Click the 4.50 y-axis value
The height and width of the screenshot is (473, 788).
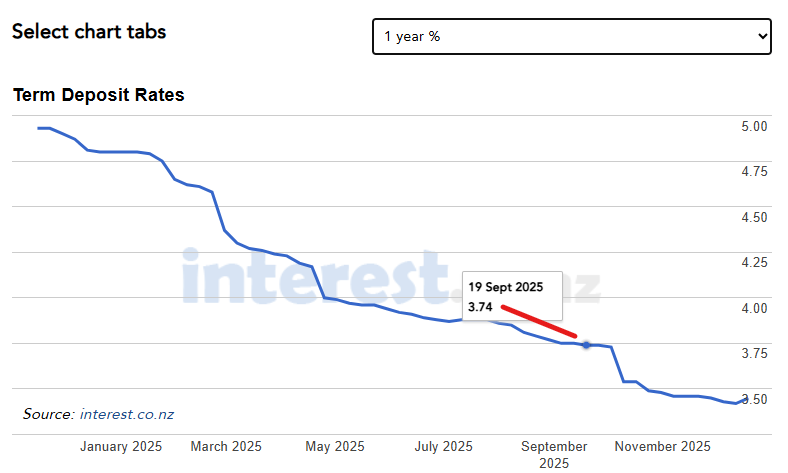754,217
